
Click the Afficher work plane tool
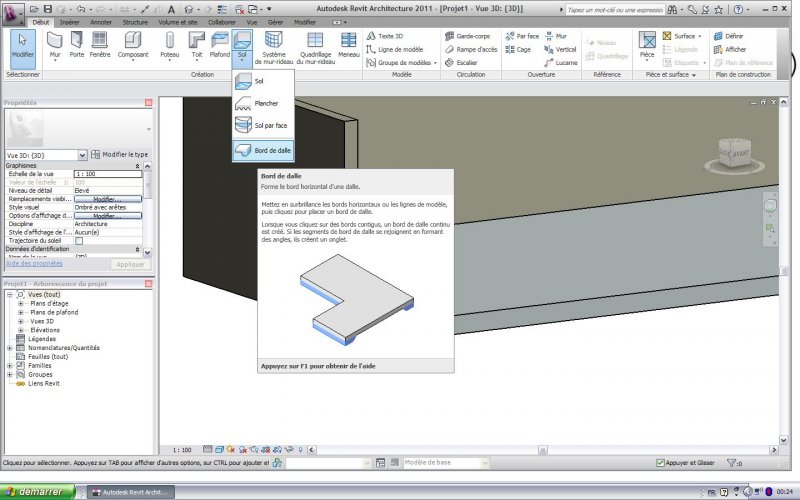[x=730, y=49]
